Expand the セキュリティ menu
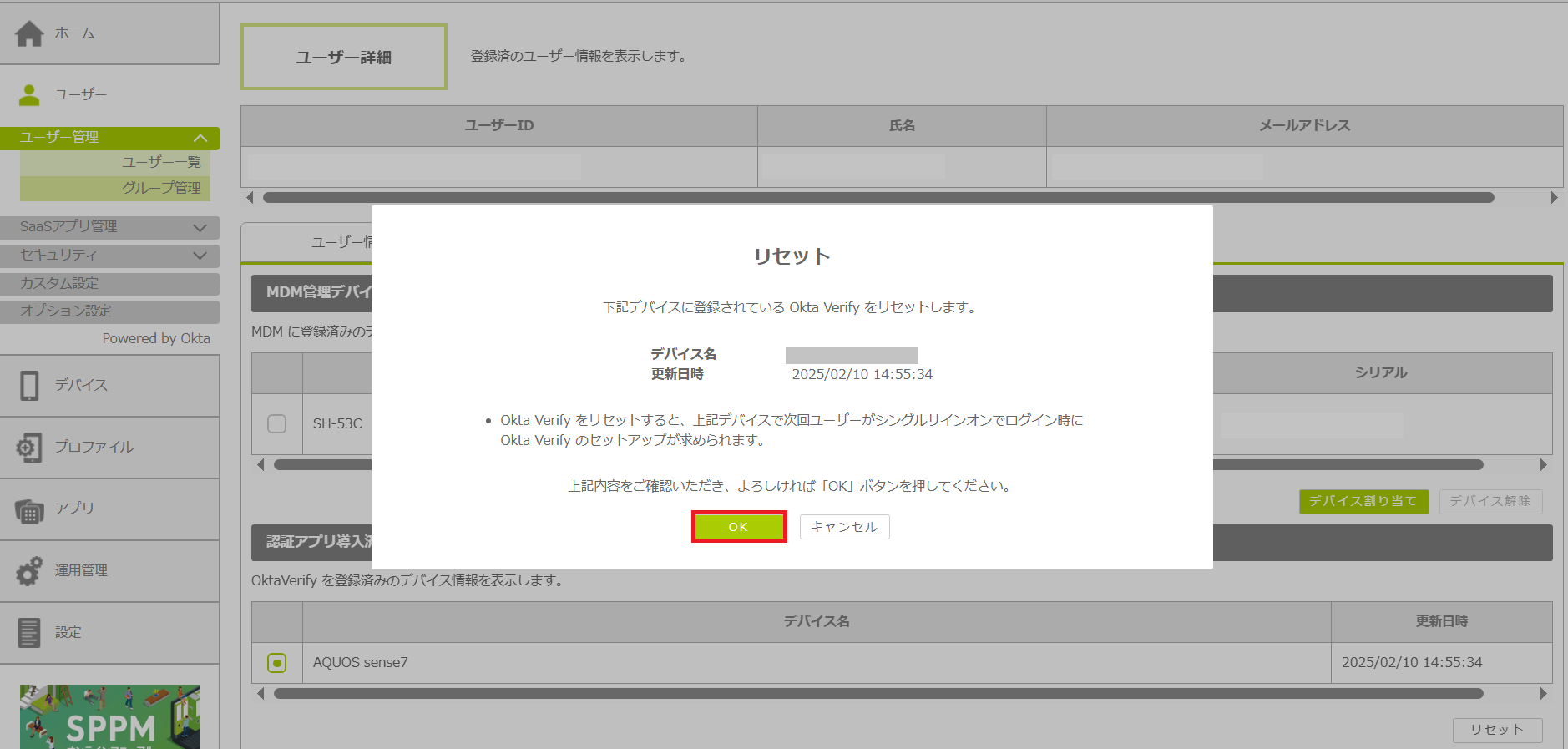The image size is (1568, 749). coord(200,256)
